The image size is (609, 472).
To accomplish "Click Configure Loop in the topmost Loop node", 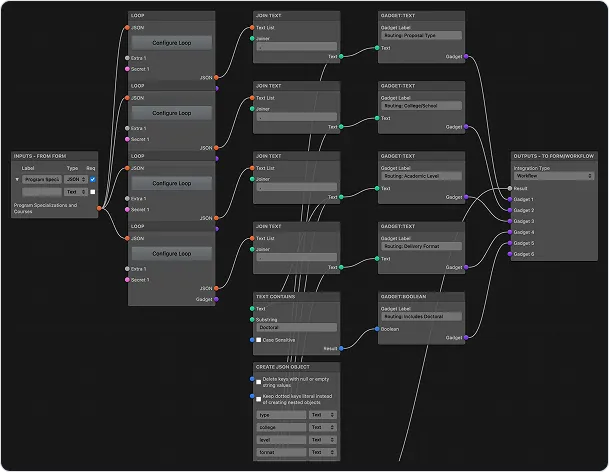I will pyautogui.click(x=172, y=43).
